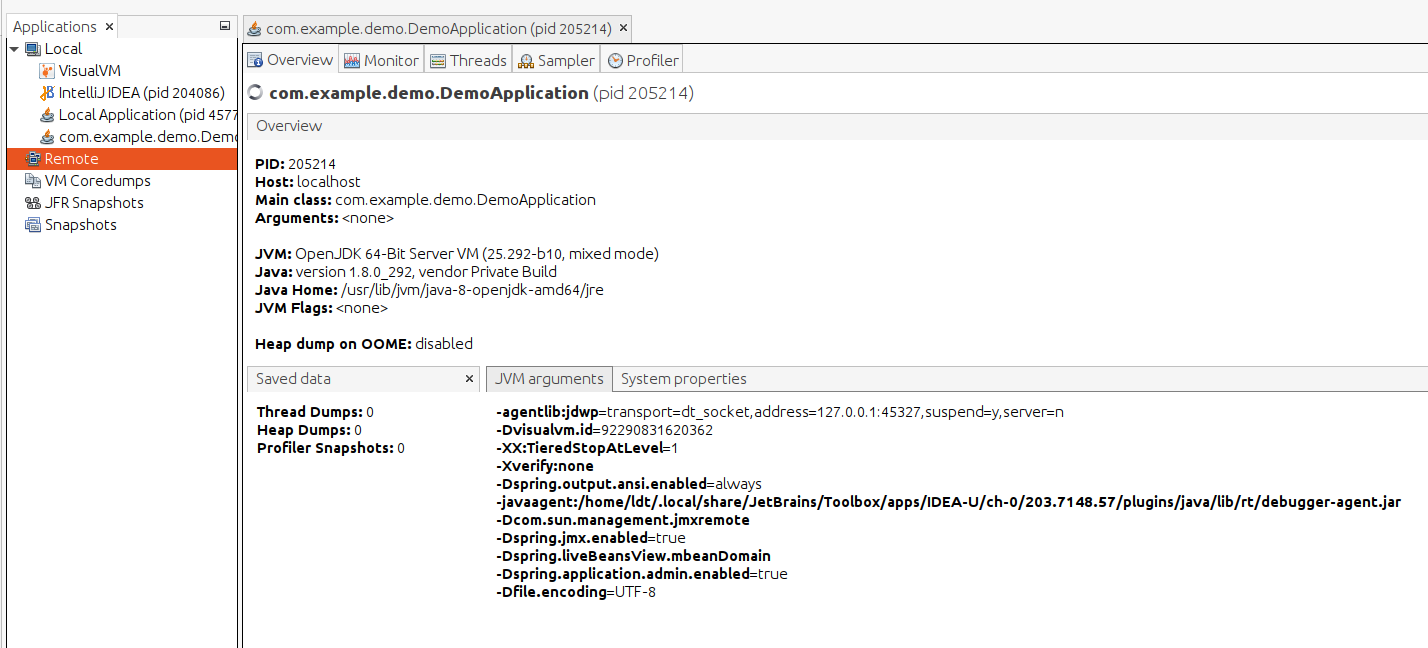Viewport: 1428px width, 648px height.
Task: Close the Applications panel tab
Action: pos(109,27)
